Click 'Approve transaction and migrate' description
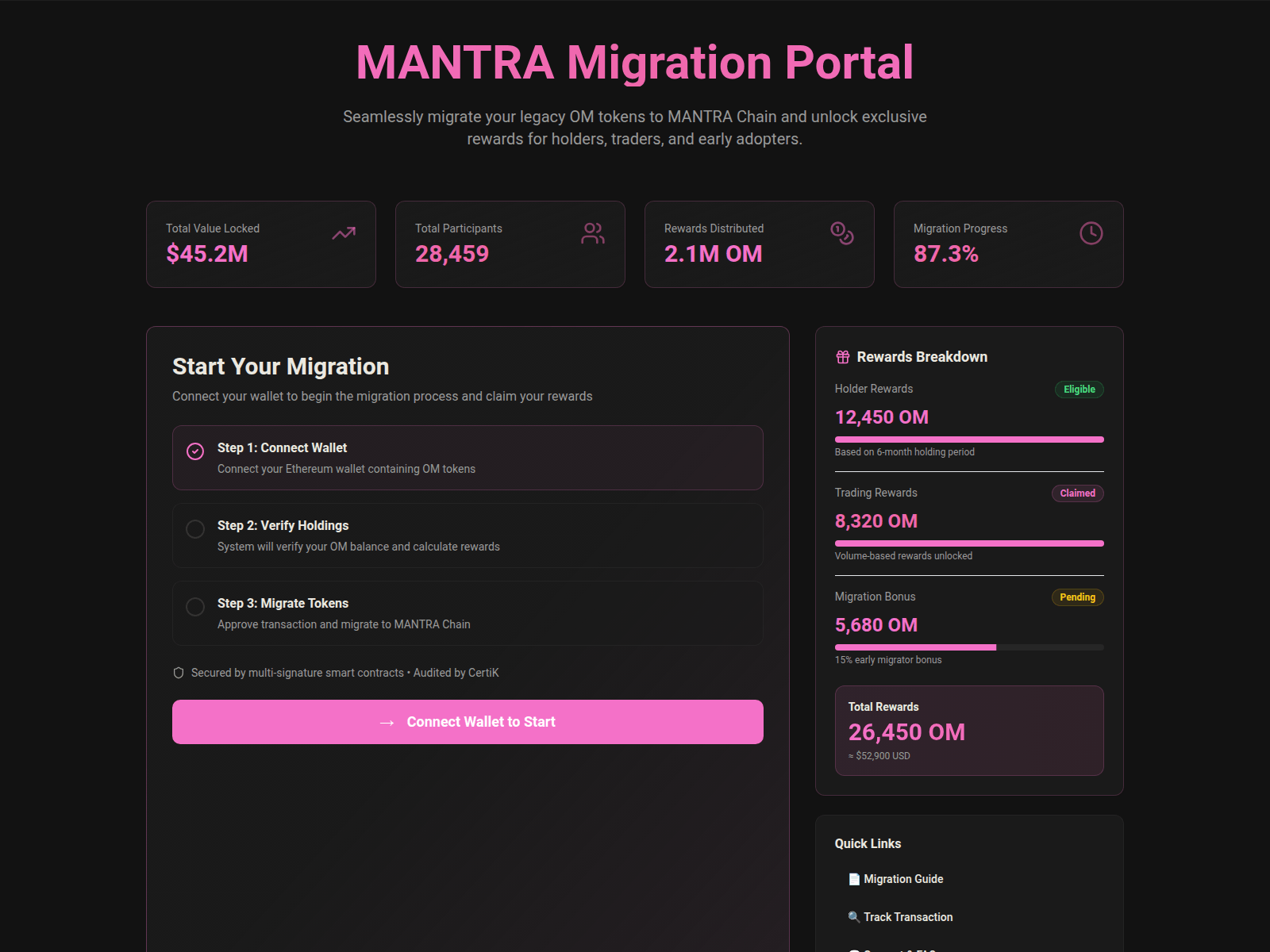The height and width of the screenshot is (952, 1270). [x=344, y=624]
